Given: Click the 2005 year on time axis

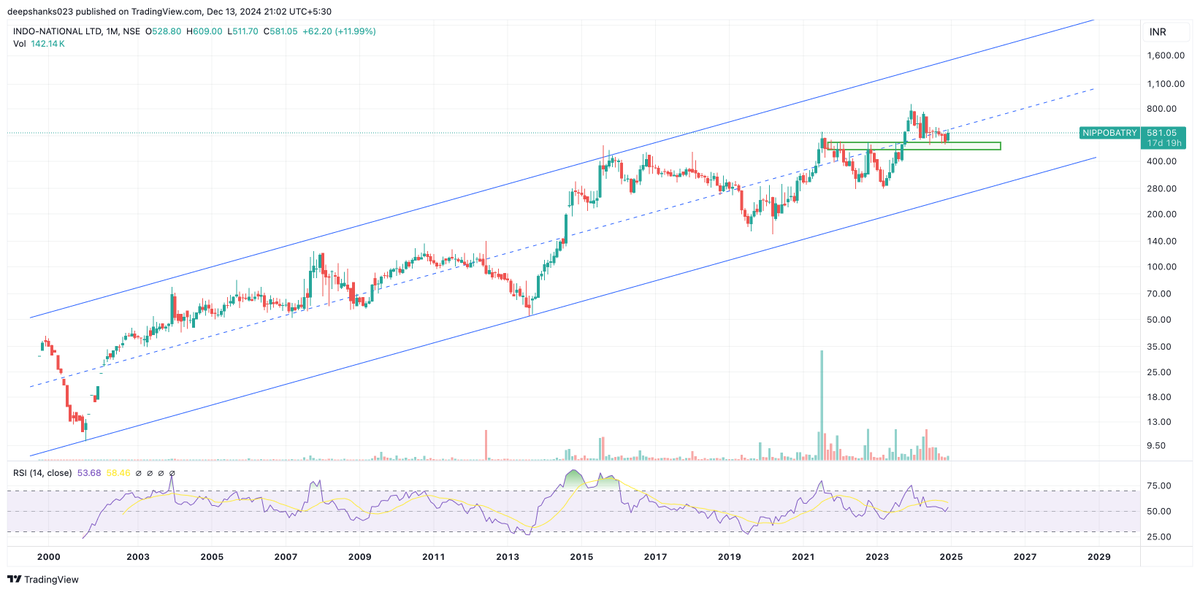Looking at the screenshot, I should (x=211, y=556).
